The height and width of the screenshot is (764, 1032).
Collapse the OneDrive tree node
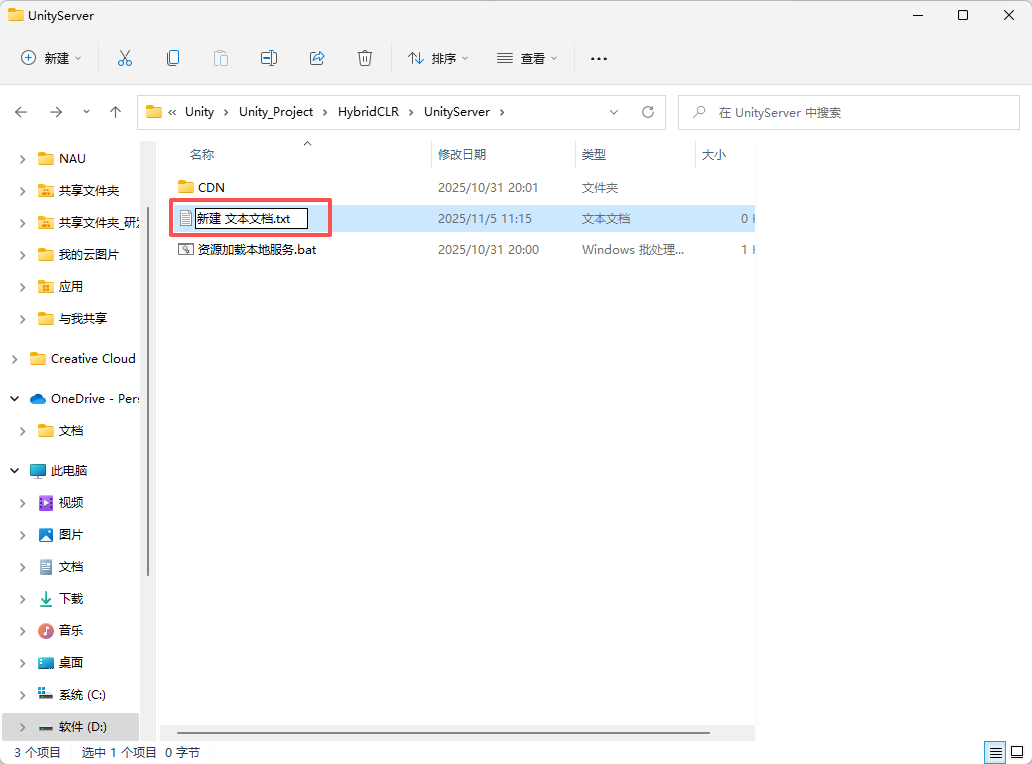coord(14,399)
